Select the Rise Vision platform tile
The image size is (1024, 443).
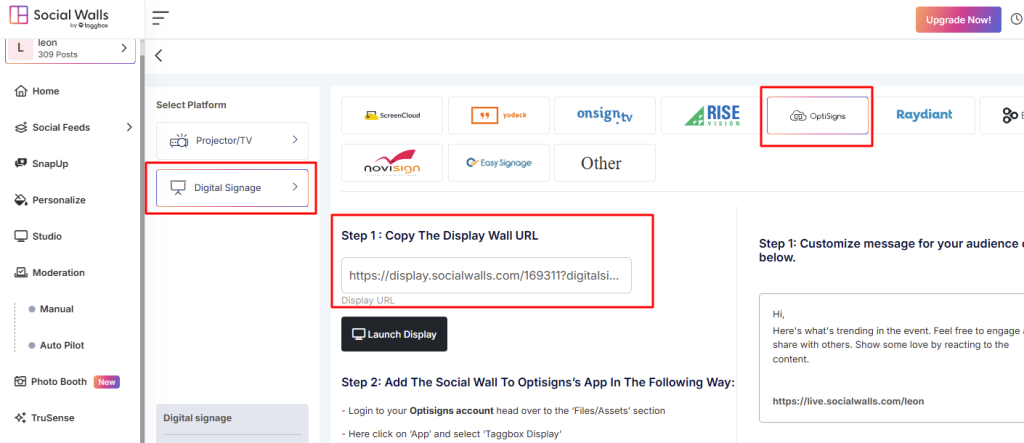(x=712, y=115)
